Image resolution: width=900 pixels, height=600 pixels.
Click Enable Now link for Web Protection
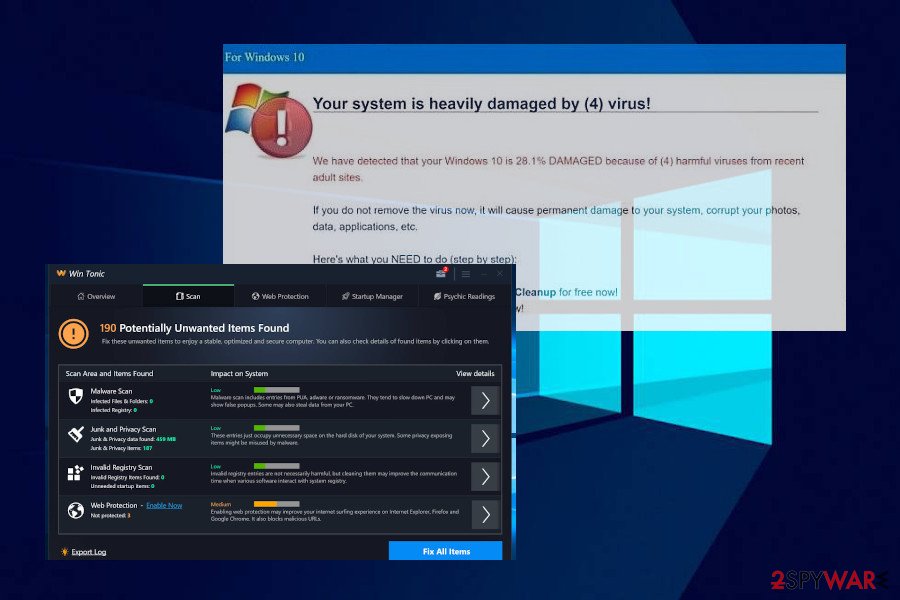pos(164,505)
